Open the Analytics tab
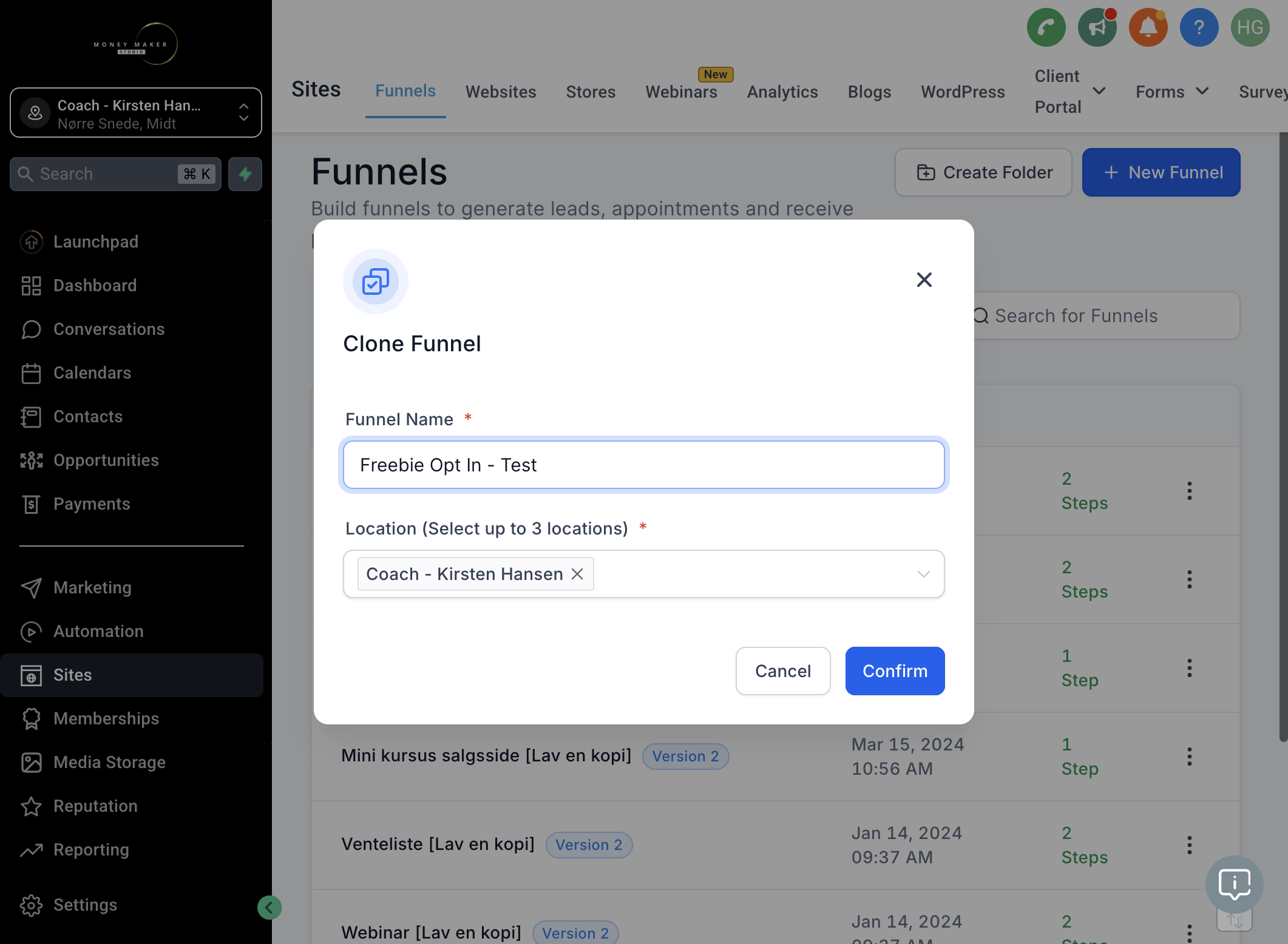 [x=782, y=92]
